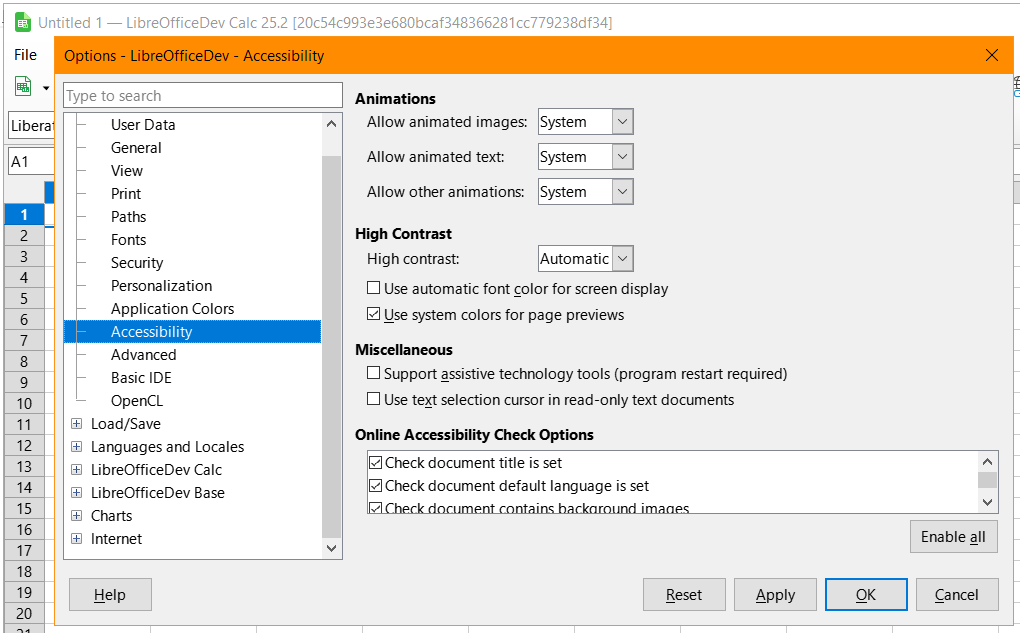Viewport: 1020px width, 633px height.
Task: Expand the Charts node
Action: pyautogui.click(x=77, y=516)
